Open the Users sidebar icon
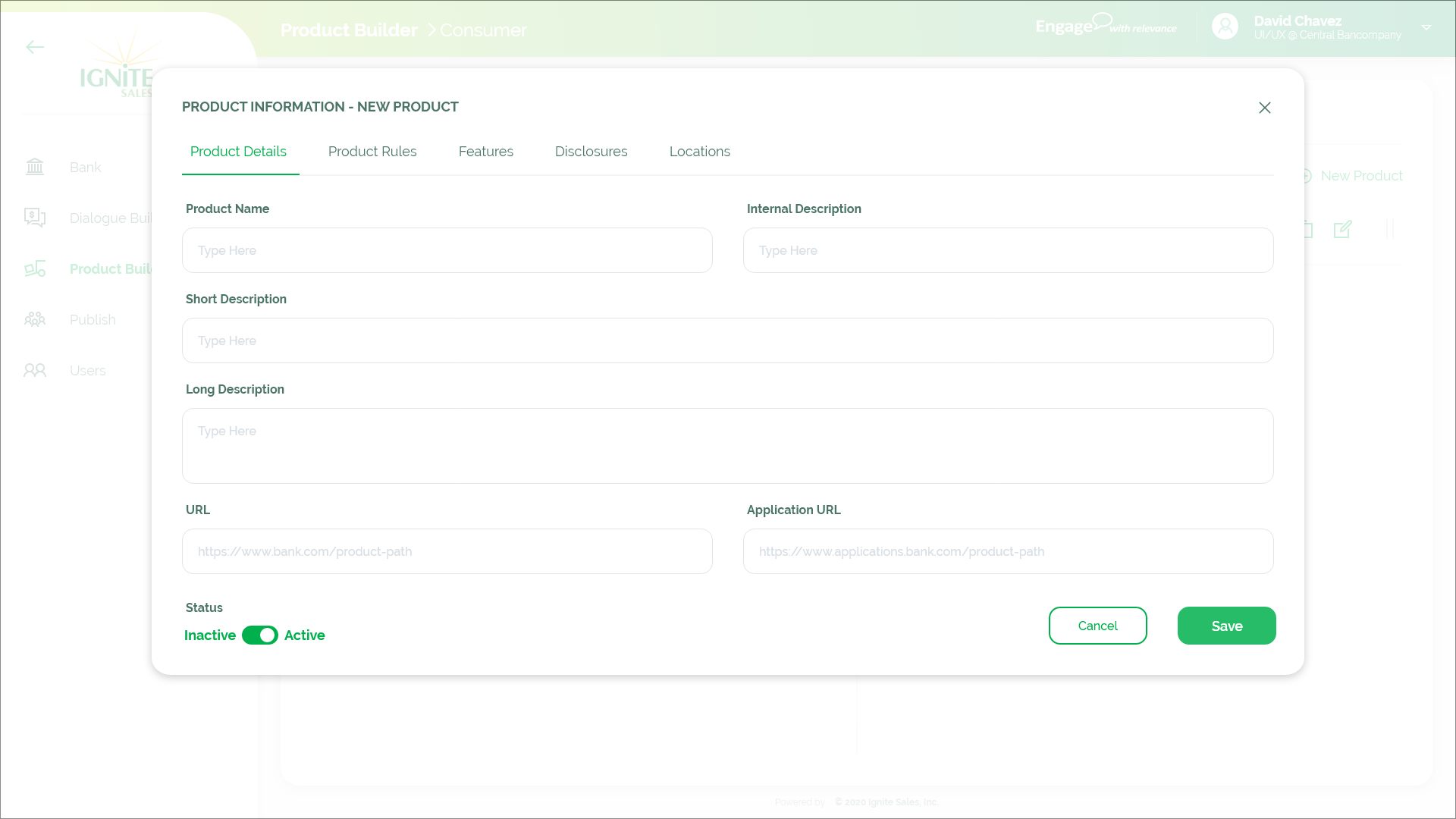Image resolution: width=1456 pixels, height=819 pixels. coord(35,370)
